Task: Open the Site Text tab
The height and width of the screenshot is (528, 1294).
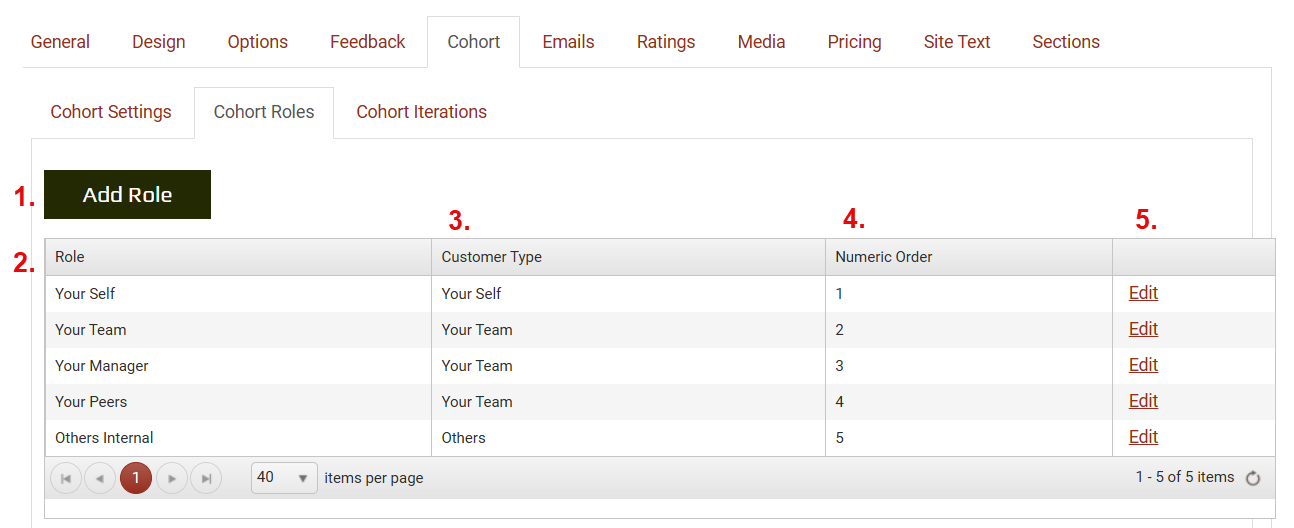Action: (956, 42)
